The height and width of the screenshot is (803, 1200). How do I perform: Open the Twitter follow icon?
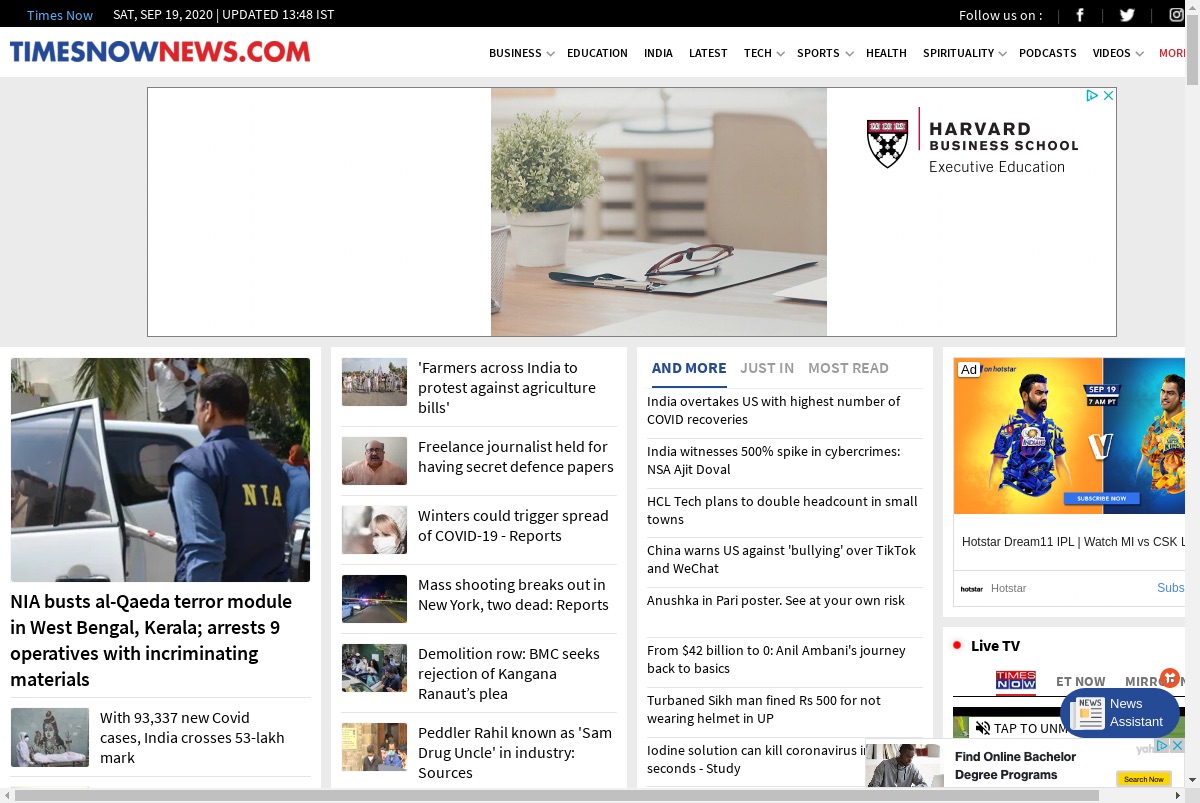(x=1127, y=14)
